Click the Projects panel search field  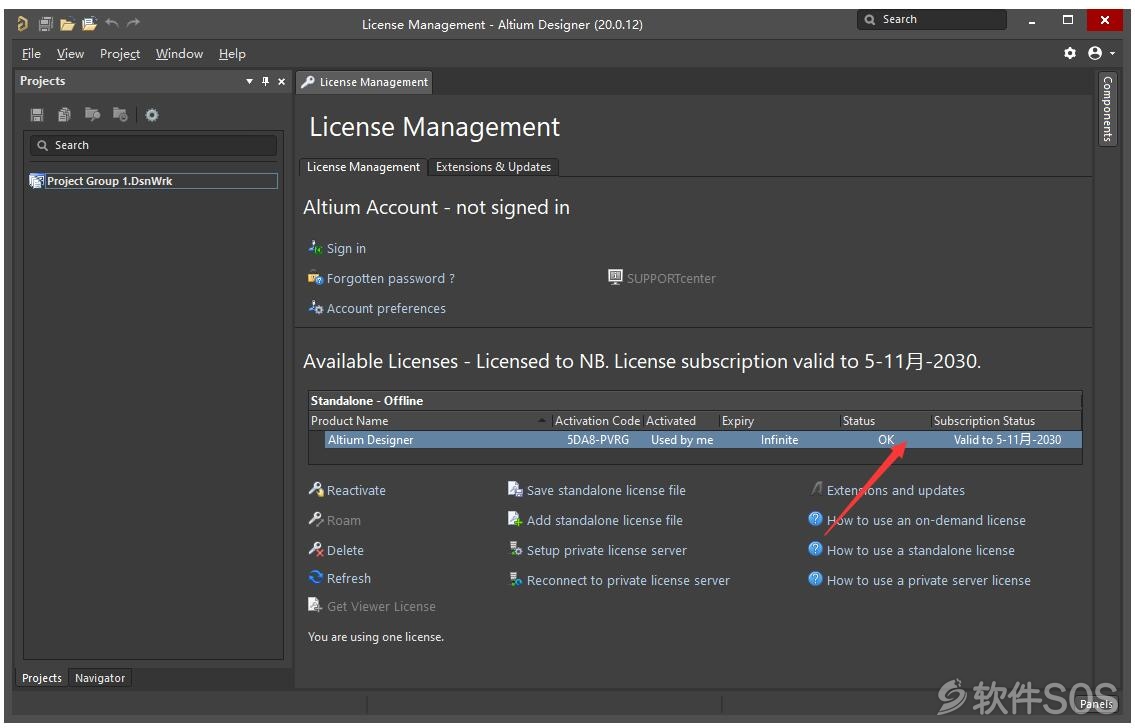click(x=153, y=145)
